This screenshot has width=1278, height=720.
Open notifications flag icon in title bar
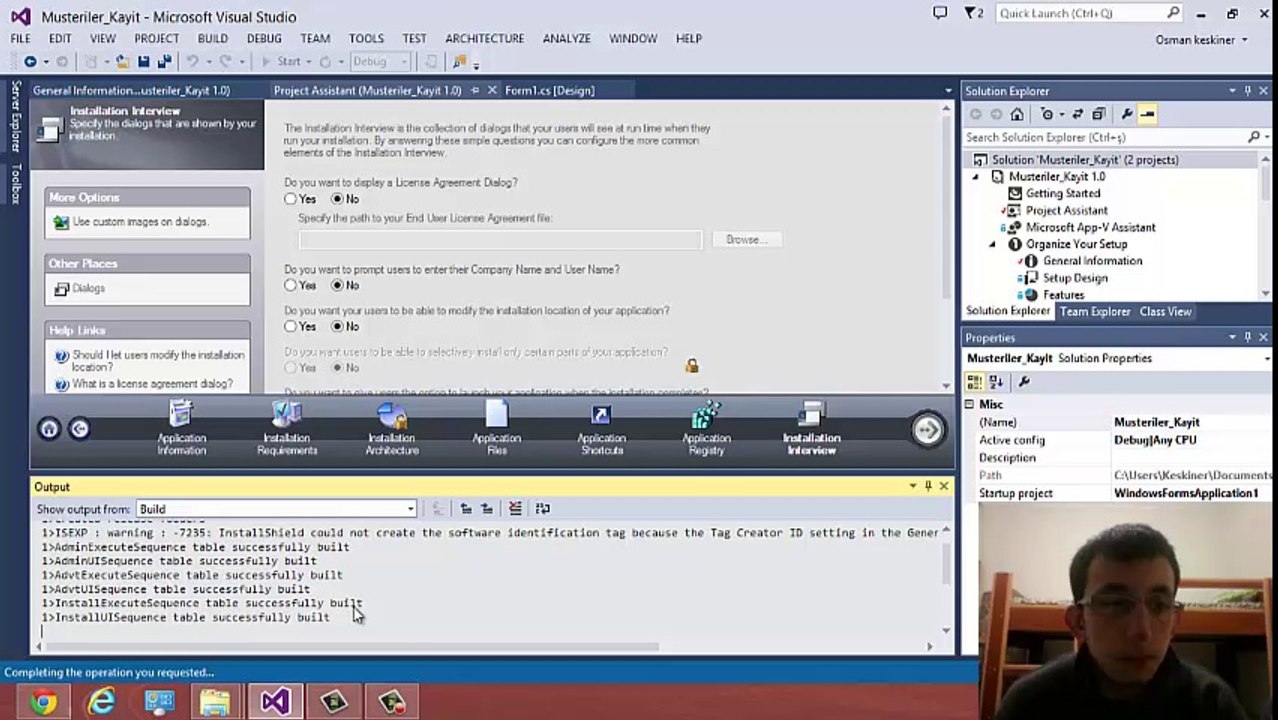click(974, 13)
